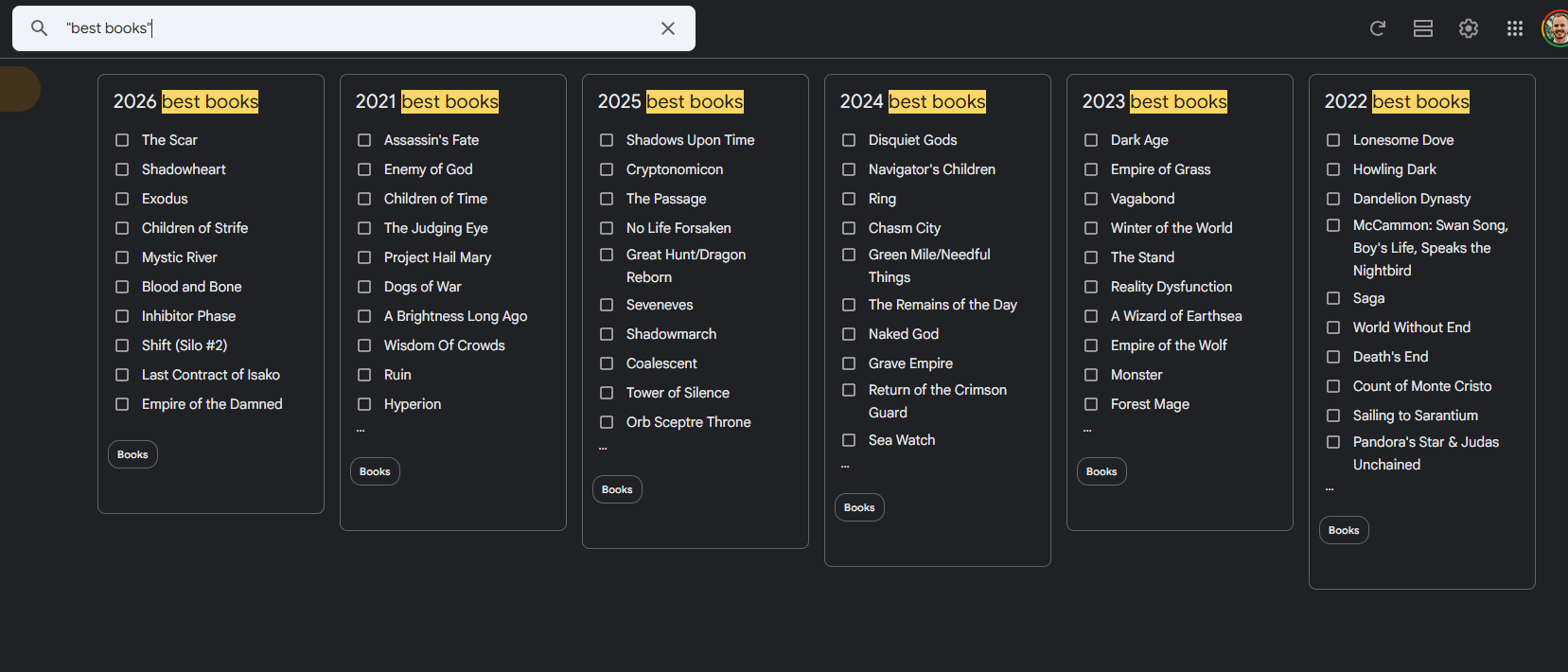
Task: Check off Shadowheart
Action: point(122,169)
